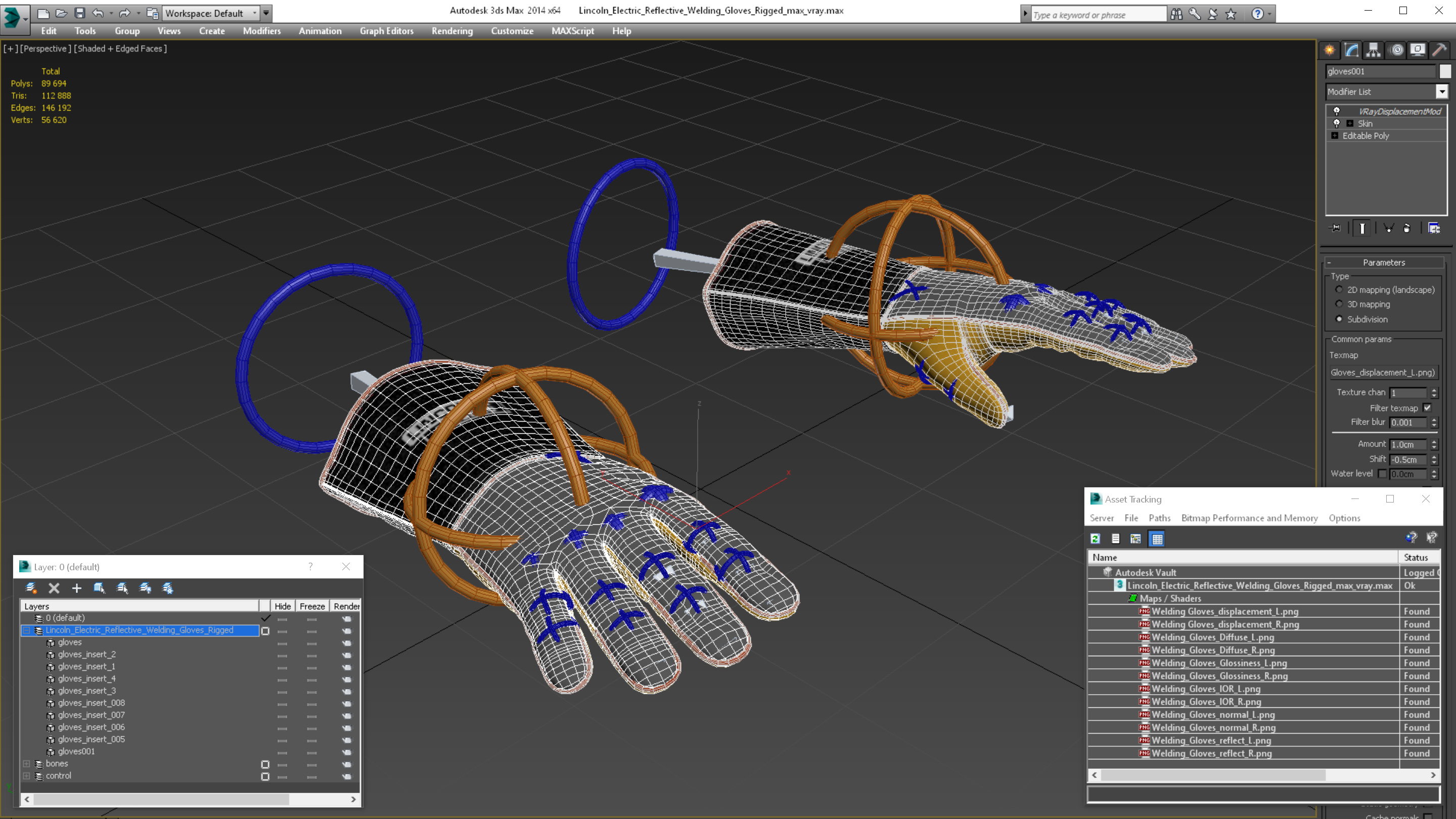
Task: Click the Save File floppy icon
Action: pos(80,13)
